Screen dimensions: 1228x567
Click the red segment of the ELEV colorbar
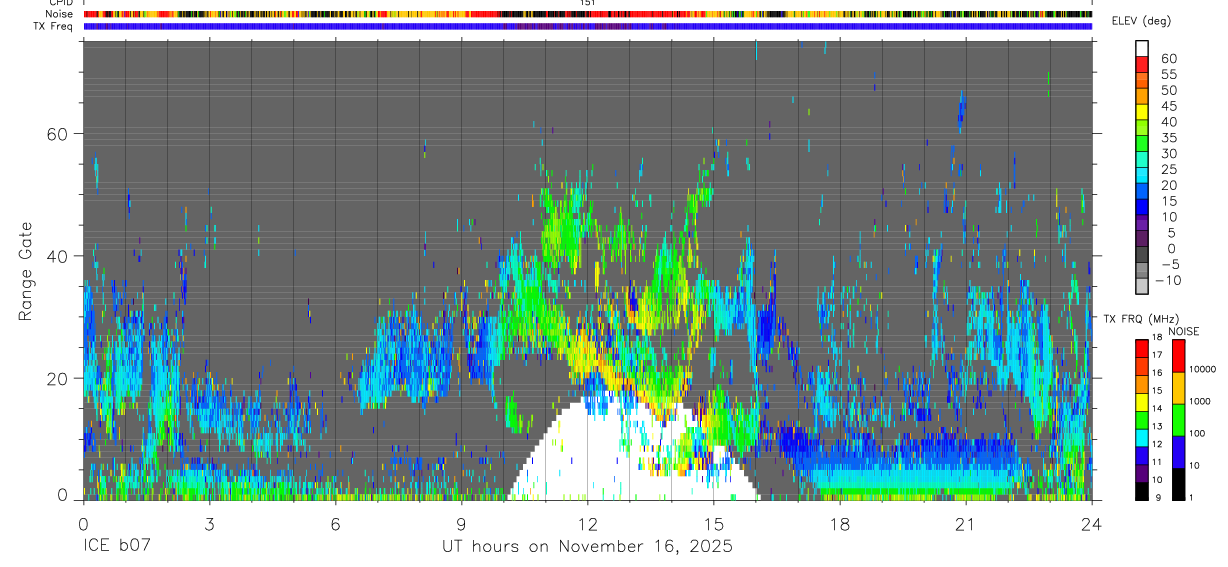pos(1141,65)
